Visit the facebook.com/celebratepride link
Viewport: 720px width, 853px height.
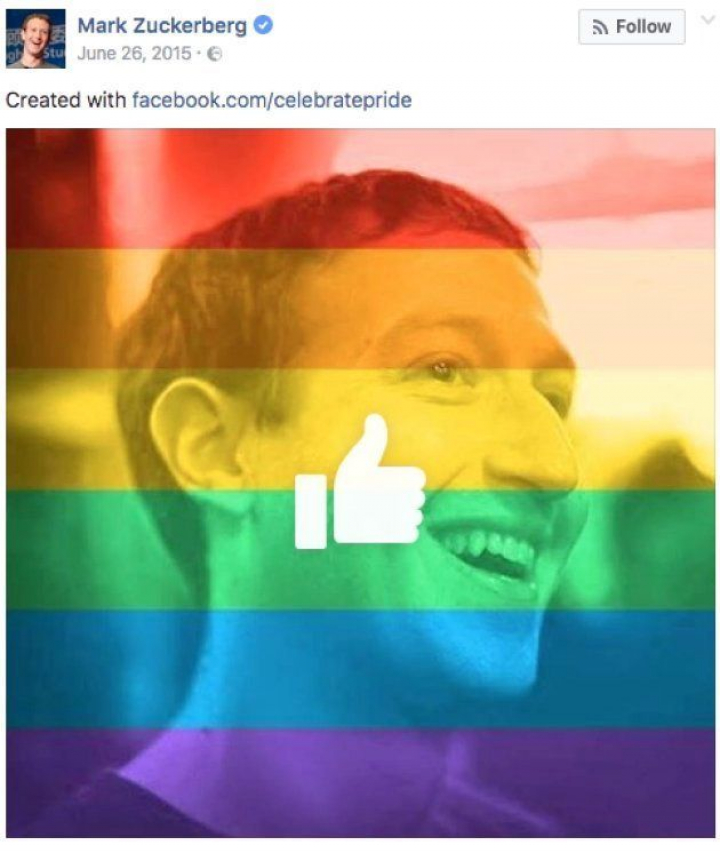(272, 100)
